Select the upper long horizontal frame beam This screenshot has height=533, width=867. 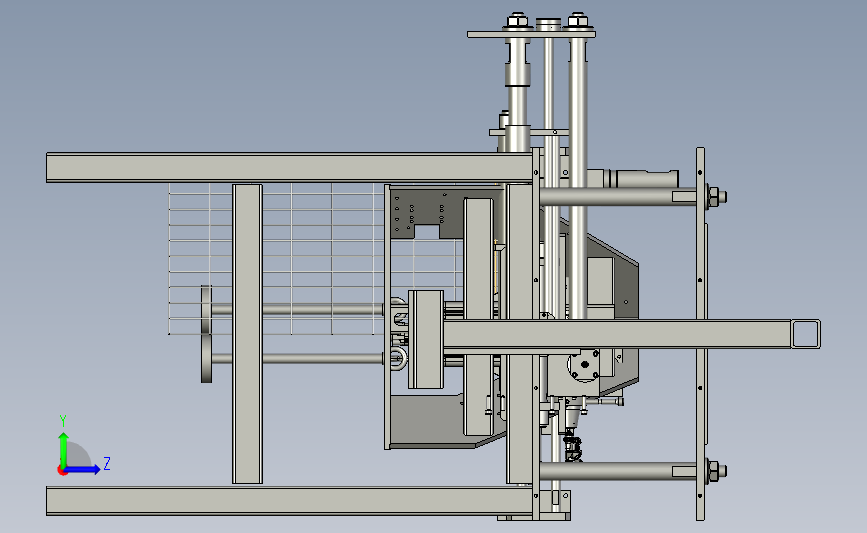click(289, 168)
